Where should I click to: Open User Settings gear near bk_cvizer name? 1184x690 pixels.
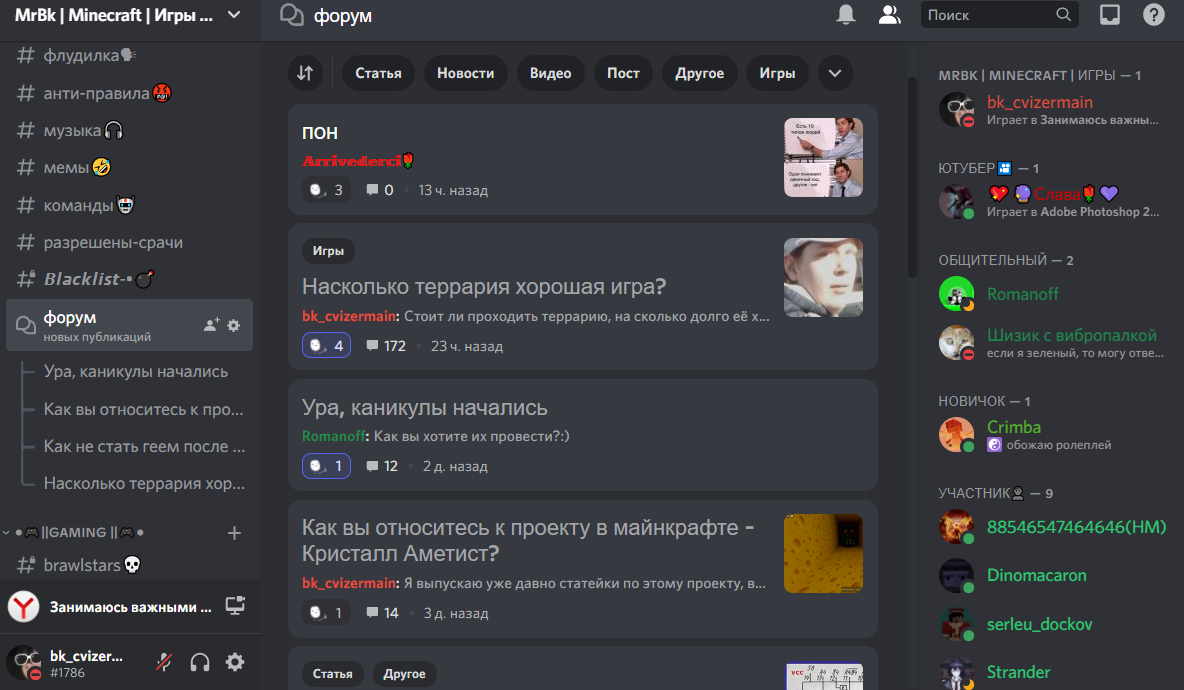pyautogui.click(x=233, y=662)
